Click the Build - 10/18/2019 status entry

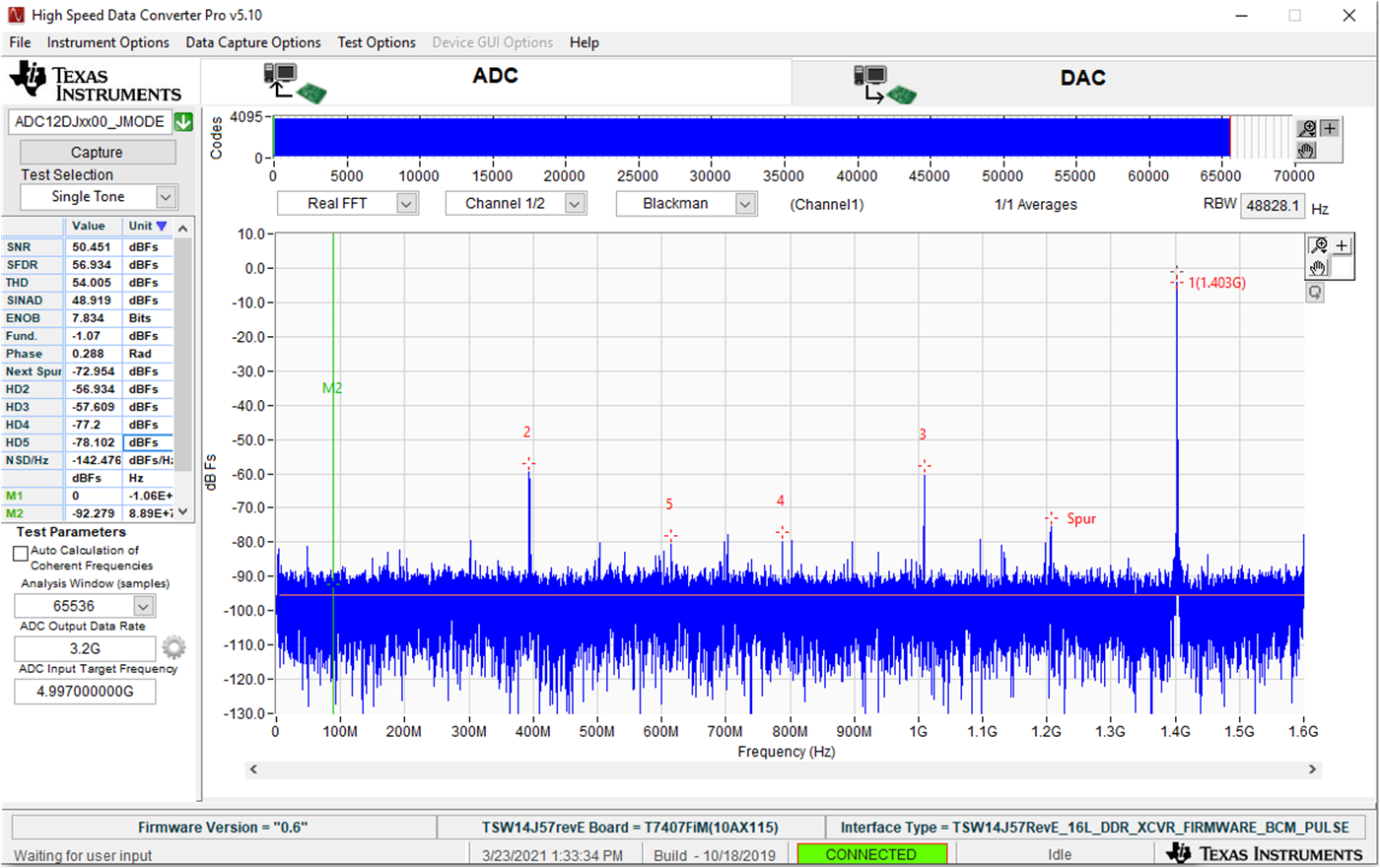(x=715, y=855)
